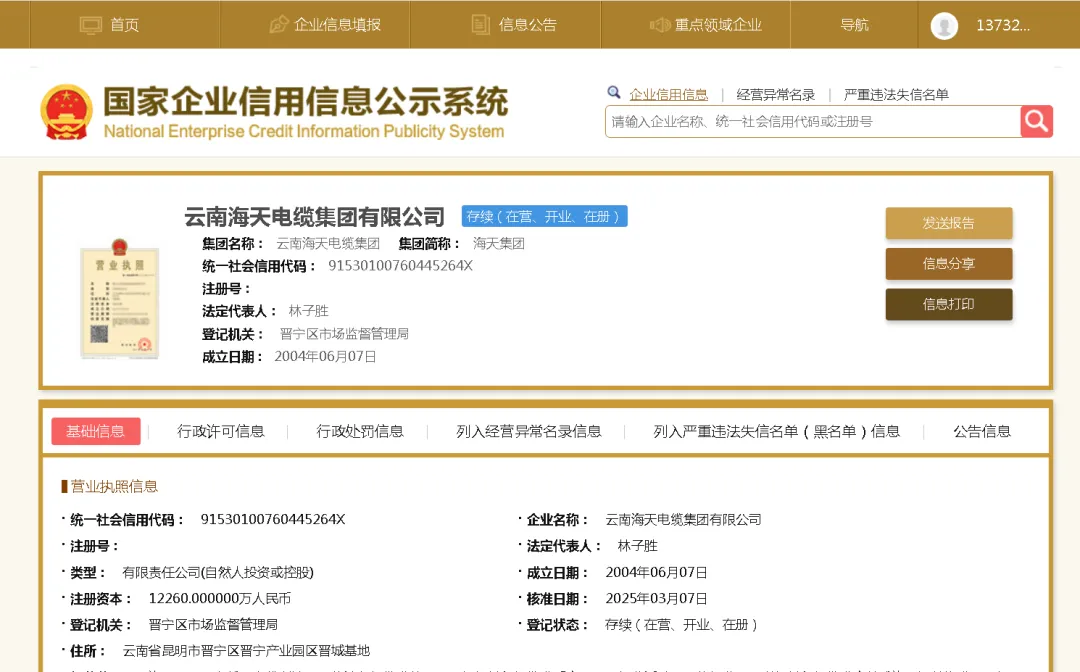This screenshot has height=672, width=1080.
Task: Switch to the 行政处罚信息 tab
Action: [x=360, y=431]
